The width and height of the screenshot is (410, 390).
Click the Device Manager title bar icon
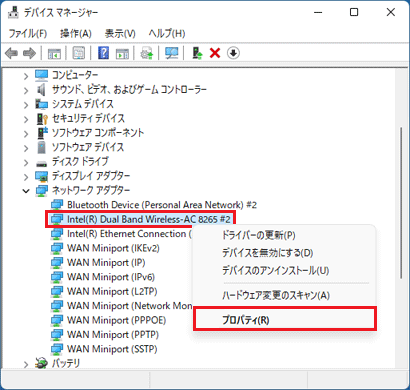[x=13, y=12]
